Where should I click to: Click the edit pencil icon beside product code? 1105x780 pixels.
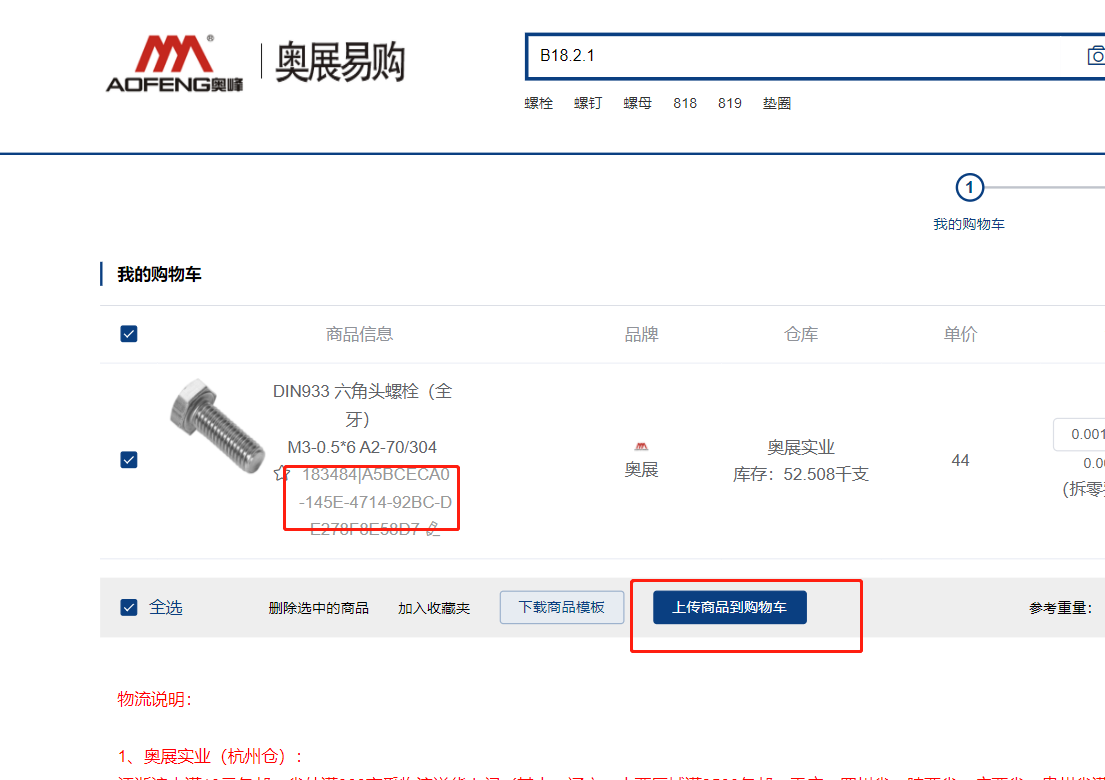[433, 528]
